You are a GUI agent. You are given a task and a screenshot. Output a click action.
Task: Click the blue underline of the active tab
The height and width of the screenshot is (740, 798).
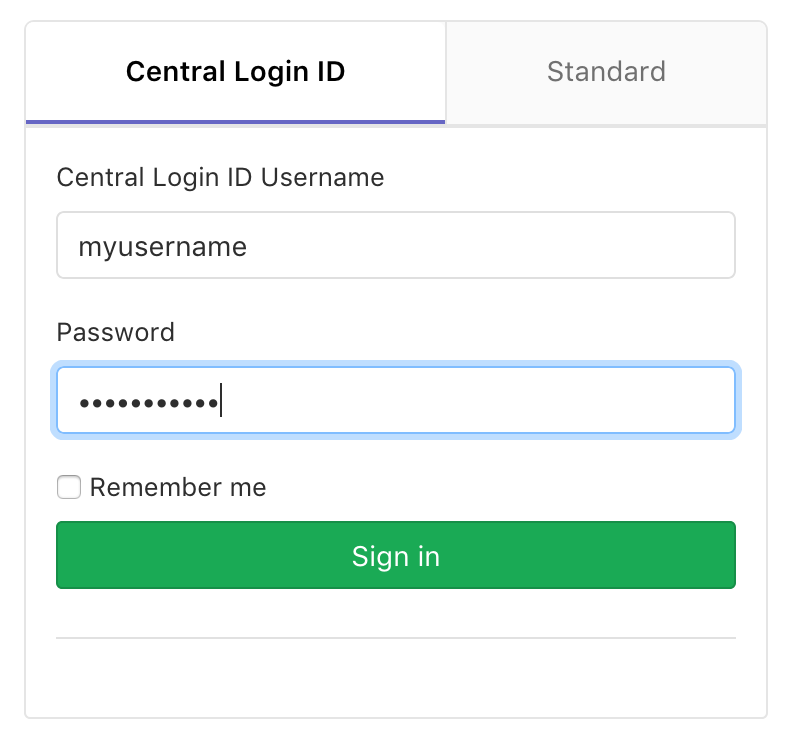pyautogui.click(x=236, y=121)
